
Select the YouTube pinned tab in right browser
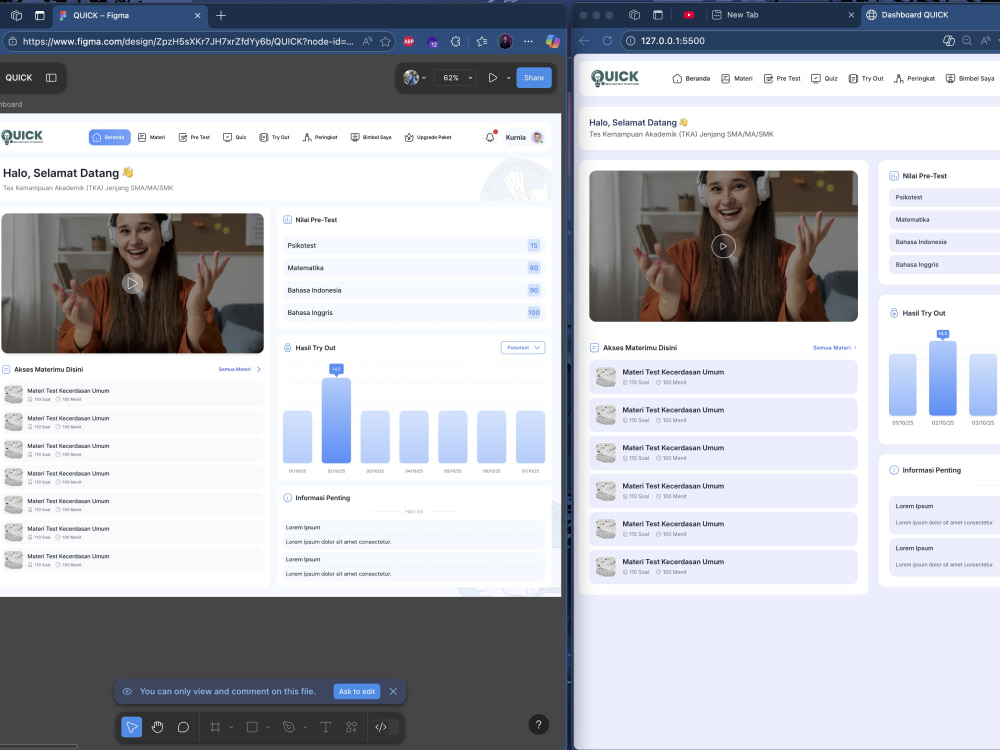689,15
